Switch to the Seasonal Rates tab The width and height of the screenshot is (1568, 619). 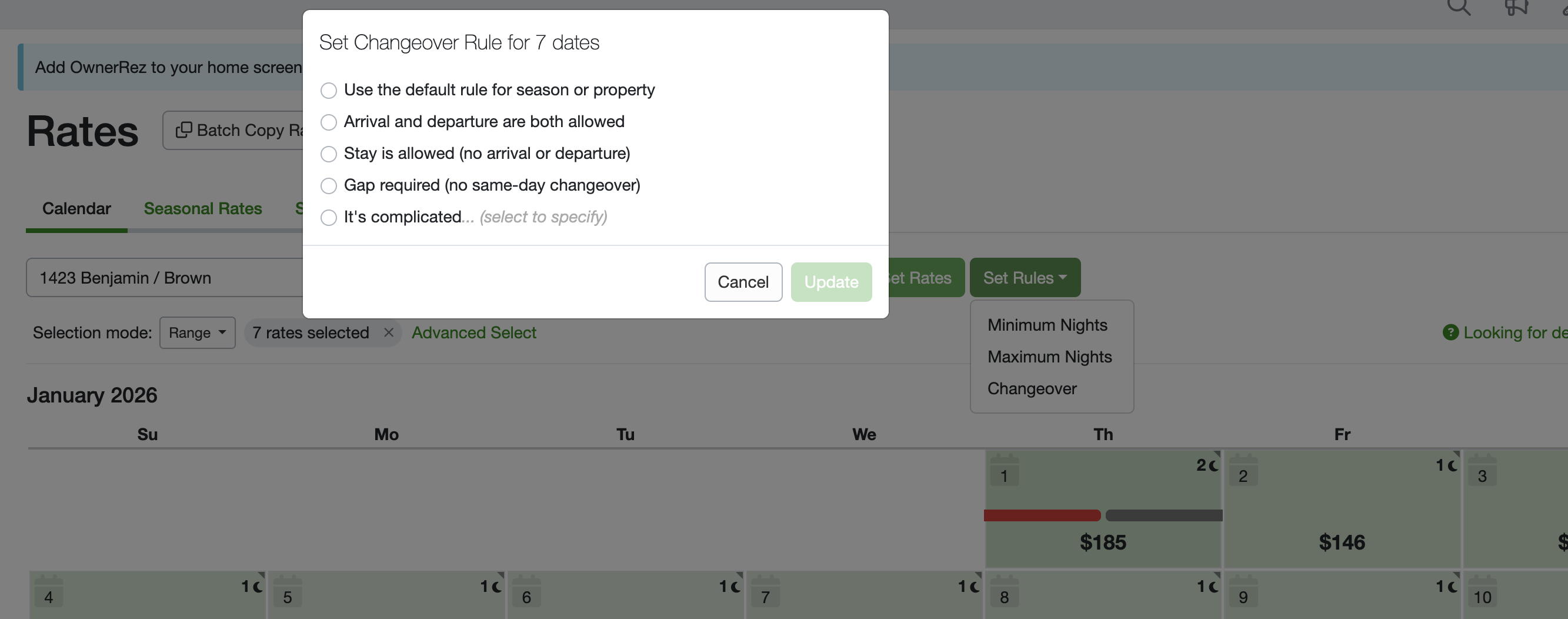[203, 208]
